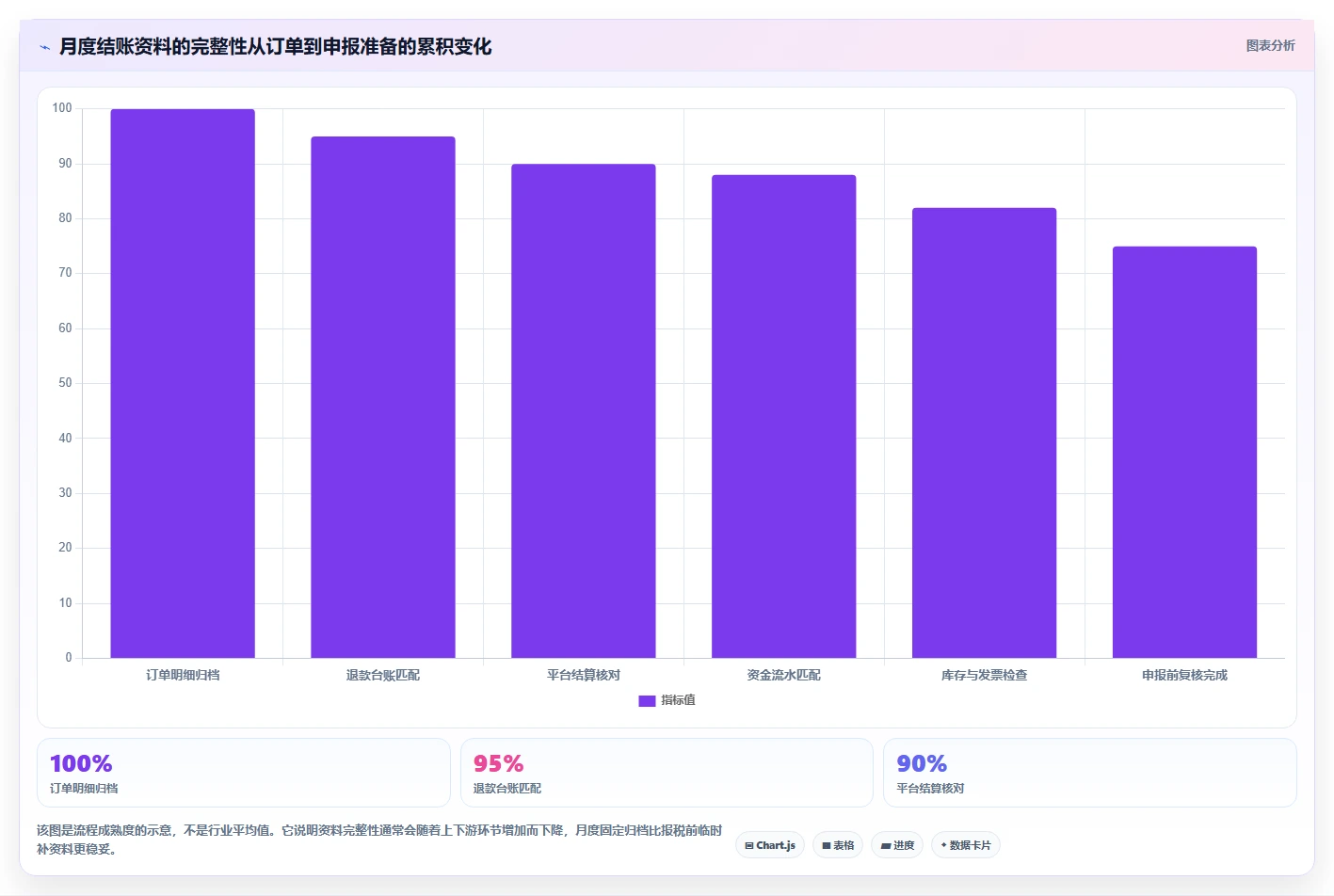The height and width of the screenshot is (896, 1334).
Task: Click the 库存与发票检查 x-axis label
Action: pyautogui.click(x=985, y=675)
